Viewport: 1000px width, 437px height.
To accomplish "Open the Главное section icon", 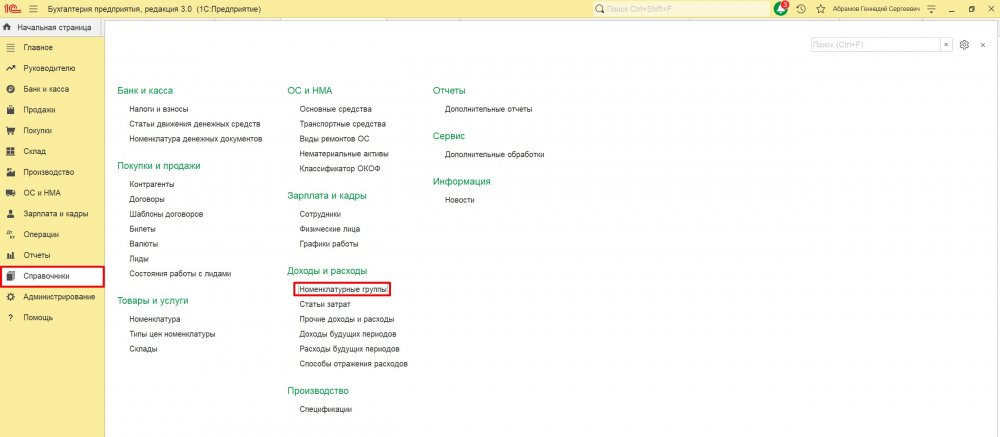I will point(10,48).
